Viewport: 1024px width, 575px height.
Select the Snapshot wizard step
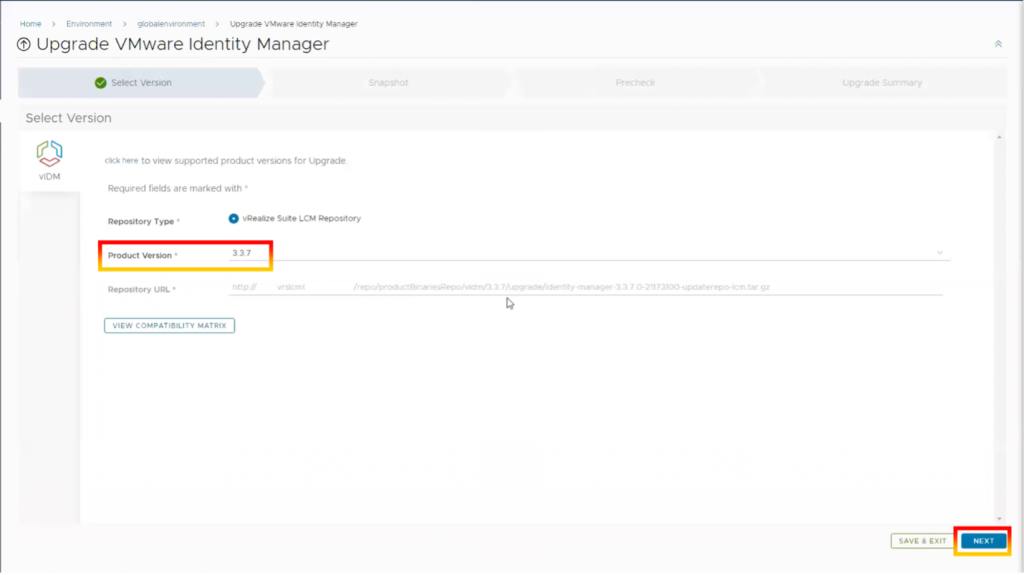pyautogui.click(x=388, y=83)
